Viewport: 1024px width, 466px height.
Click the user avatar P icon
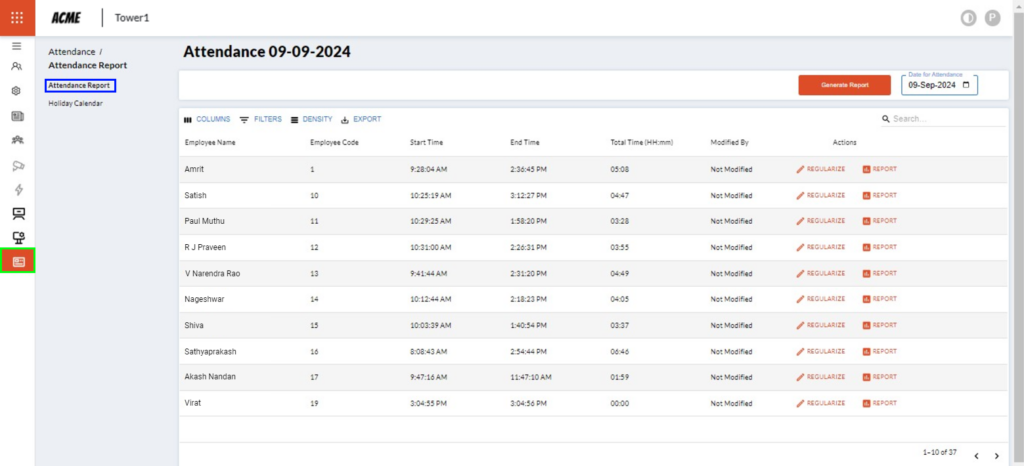click(x=992, y=17)
